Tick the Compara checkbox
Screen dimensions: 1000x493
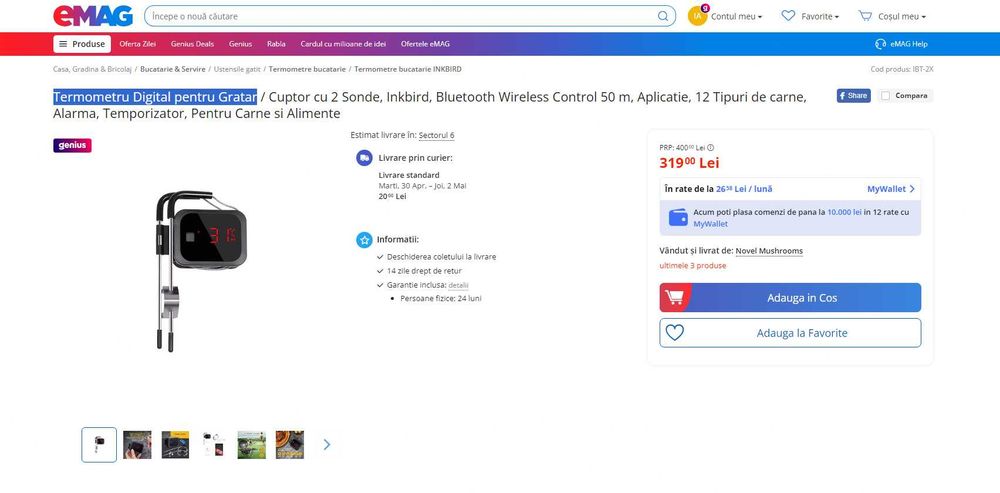click(886, 96)
